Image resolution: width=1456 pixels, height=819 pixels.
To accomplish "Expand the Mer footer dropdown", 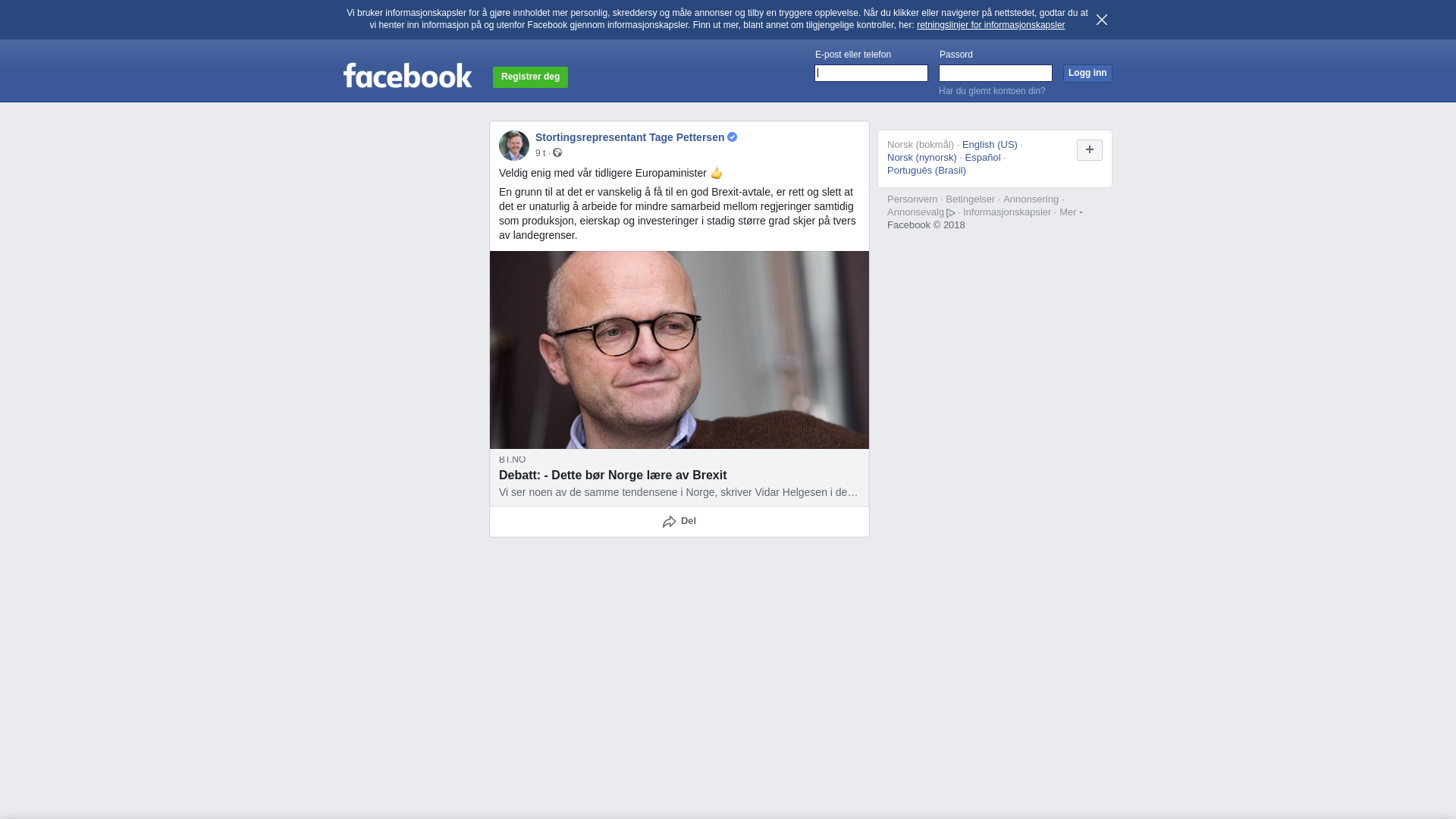I will click(1071, 212).
